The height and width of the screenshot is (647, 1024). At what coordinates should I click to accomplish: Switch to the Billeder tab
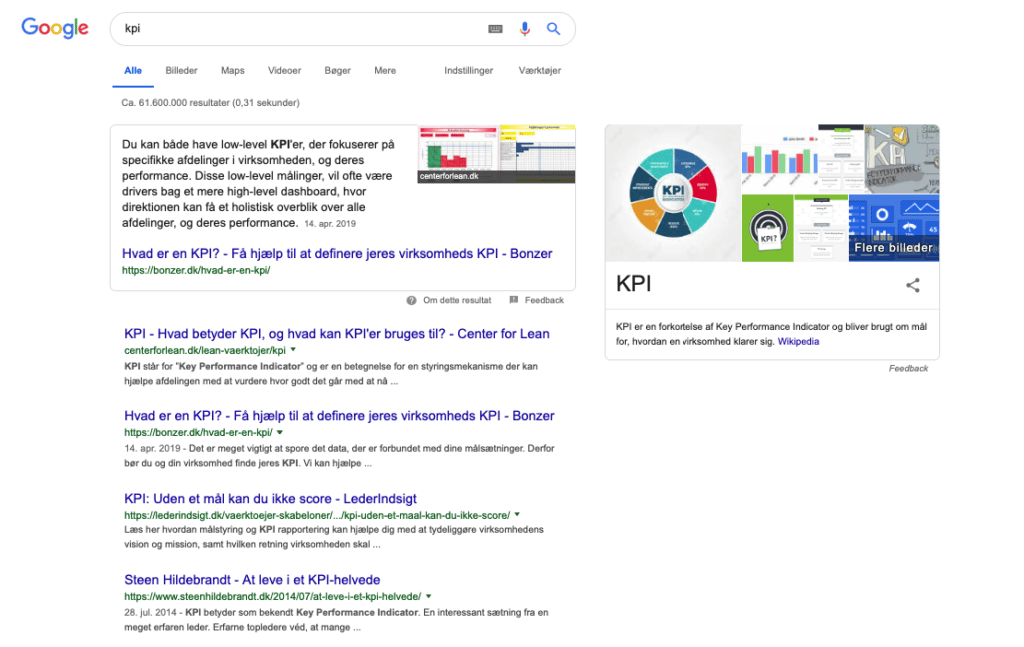181,71
